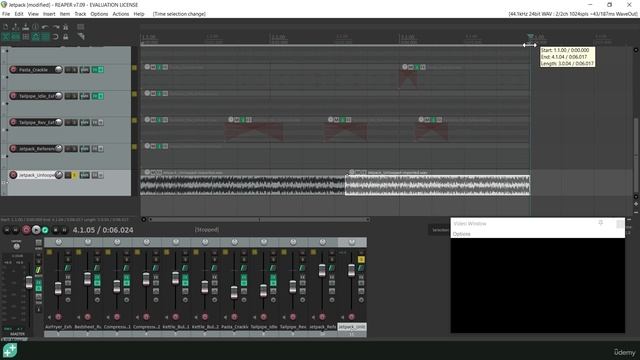Viewport: 640px width, 360px height.
Task: Dock the Video Window with pin icon
Action: (x=600, y=223)
